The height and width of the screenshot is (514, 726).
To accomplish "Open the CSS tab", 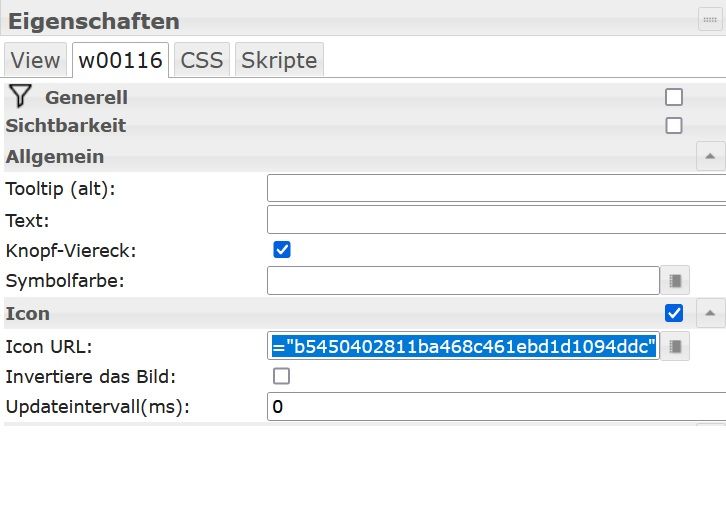I will [202, 60].
